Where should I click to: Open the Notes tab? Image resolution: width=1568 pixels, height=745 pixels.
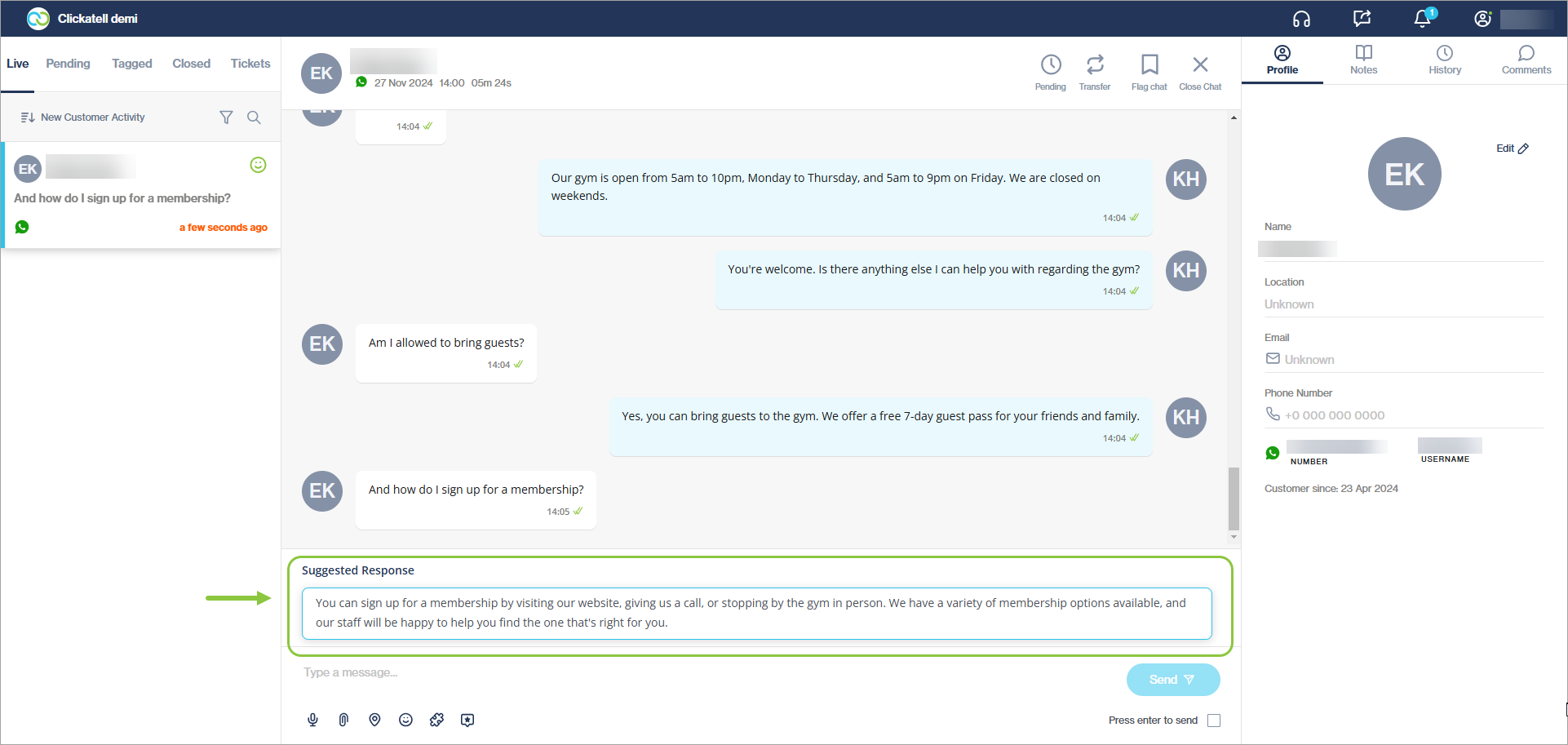coord(1363,60)
